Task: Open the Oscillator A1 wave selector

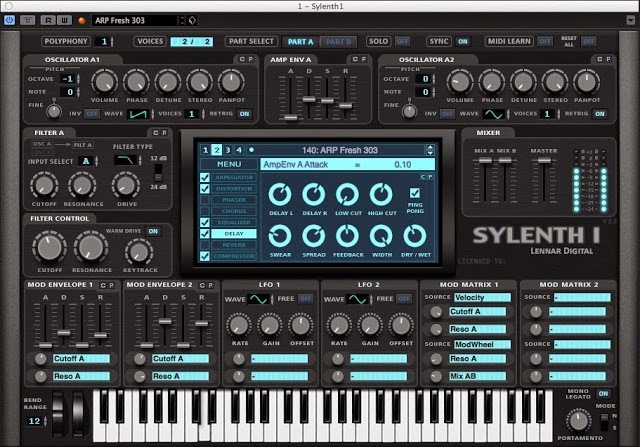Action: (140, 114)
